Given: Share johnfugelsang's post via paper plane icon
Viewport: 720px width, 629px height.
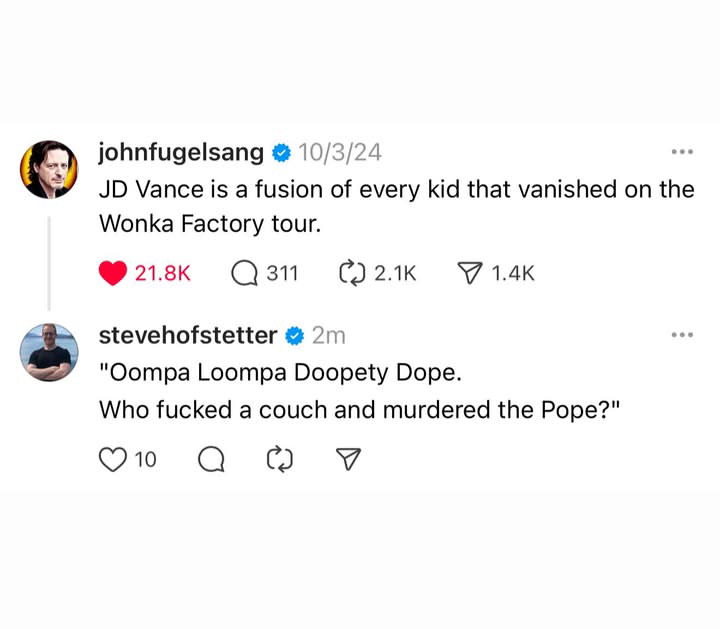Looking at the screenshot, I should click(469, 272).
